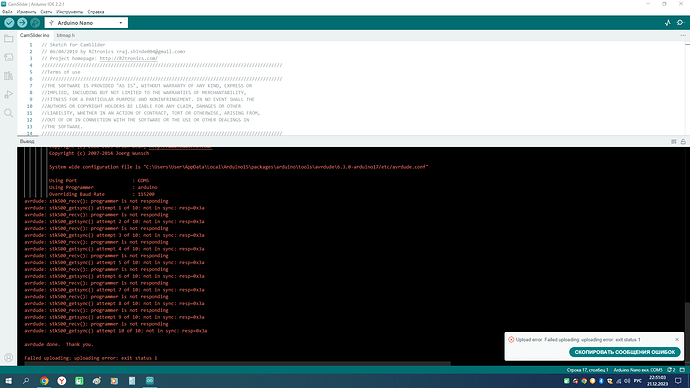Open the Arduino Nano board selector dropdown

86,23
